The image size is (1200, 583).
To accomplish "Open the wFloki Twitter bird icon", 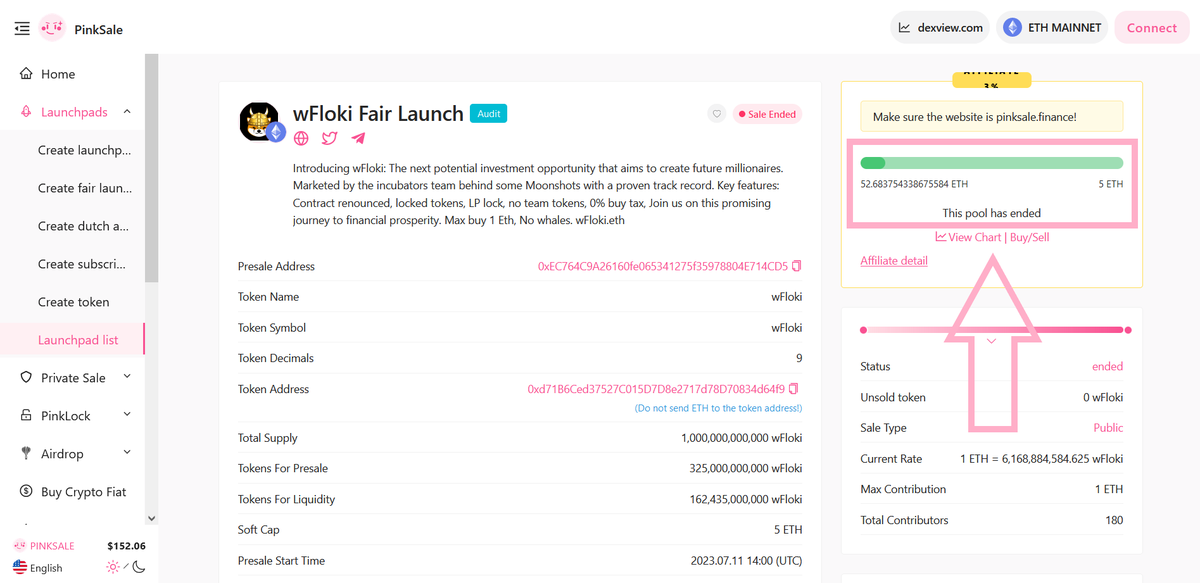I will click(329, 139).
